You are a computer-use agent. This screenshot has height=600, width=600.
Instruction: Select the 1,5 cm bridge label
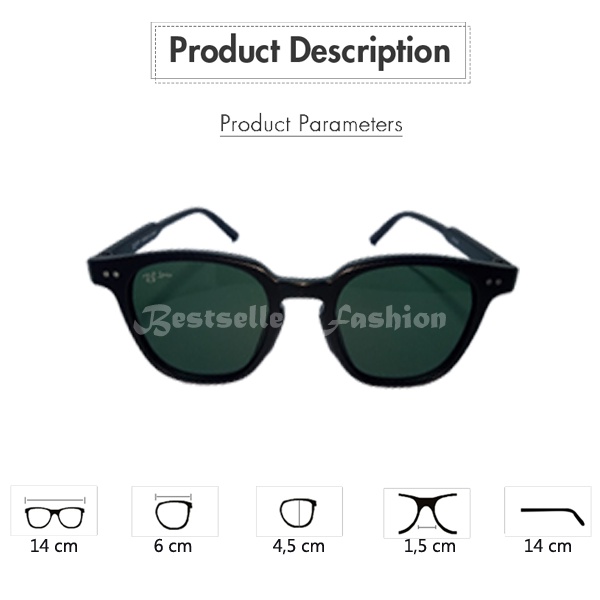pyautogui.click(x=430, y=546)
